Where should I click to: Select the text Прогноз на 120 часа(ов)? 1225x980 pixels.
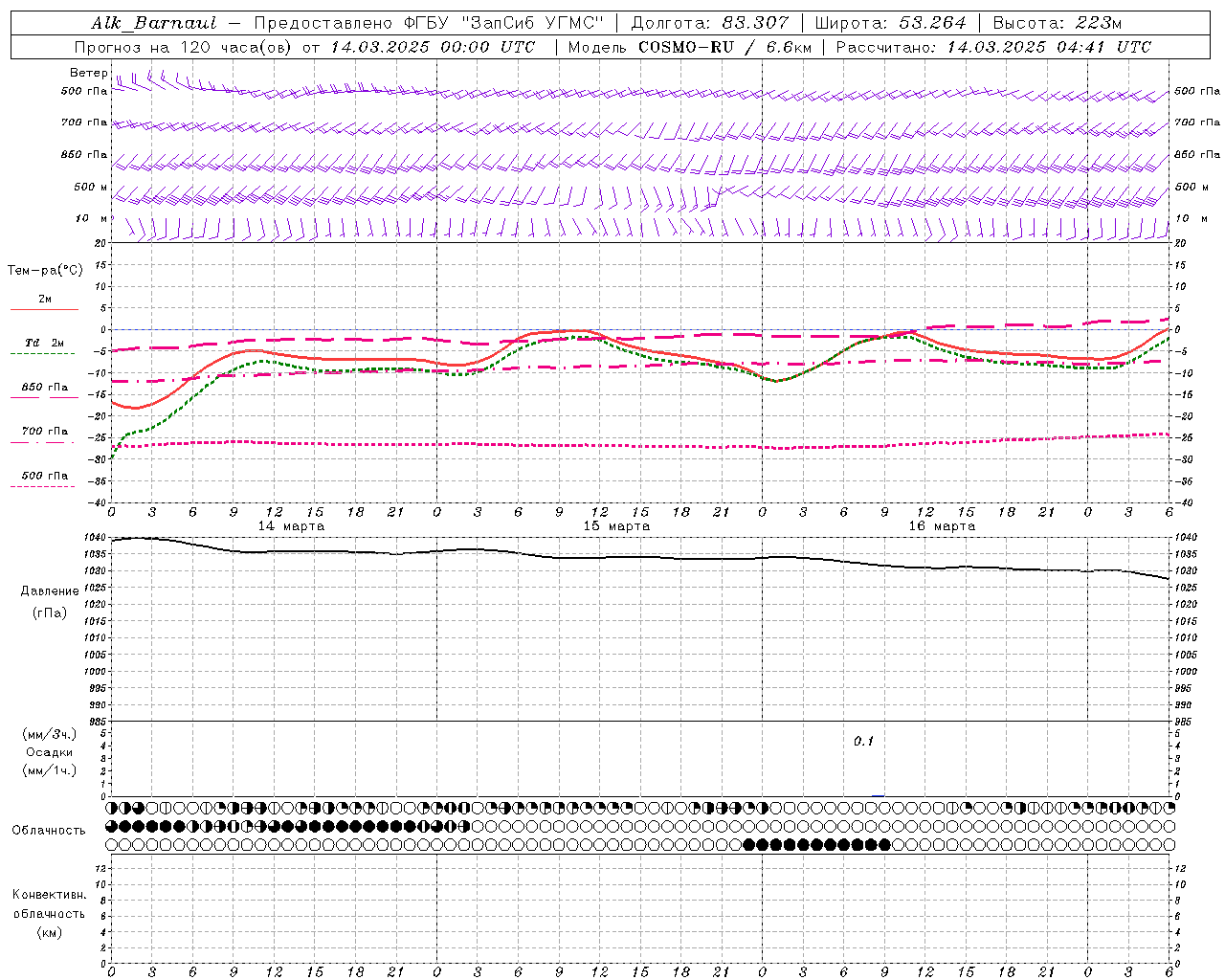(184, 47)
